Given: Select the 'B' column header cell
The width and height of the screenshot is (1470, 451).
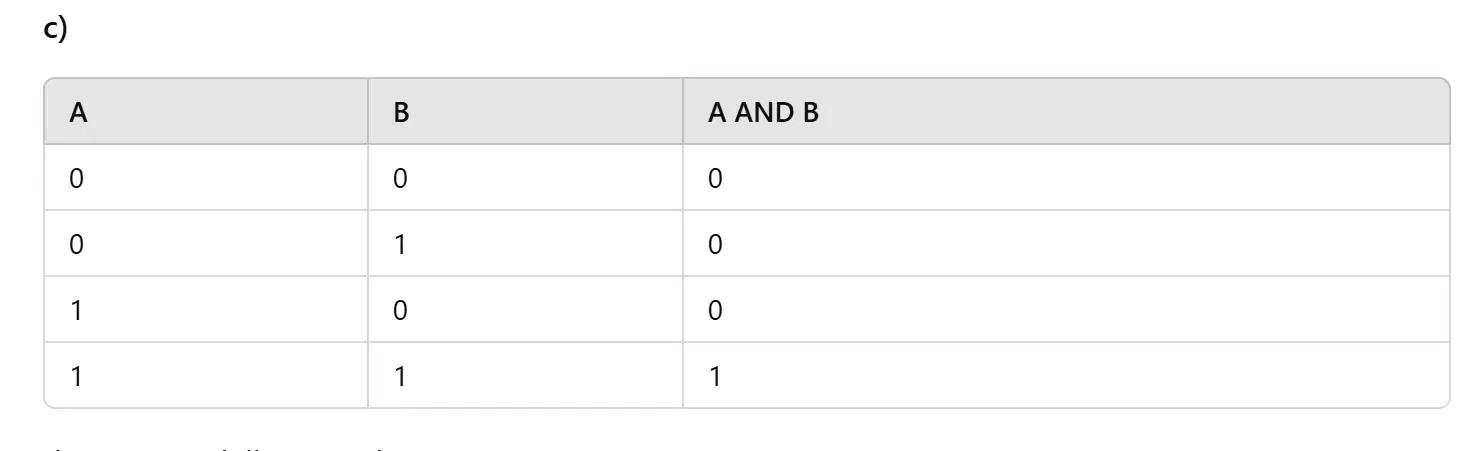Looking at the screenshot, I should 525,112.
